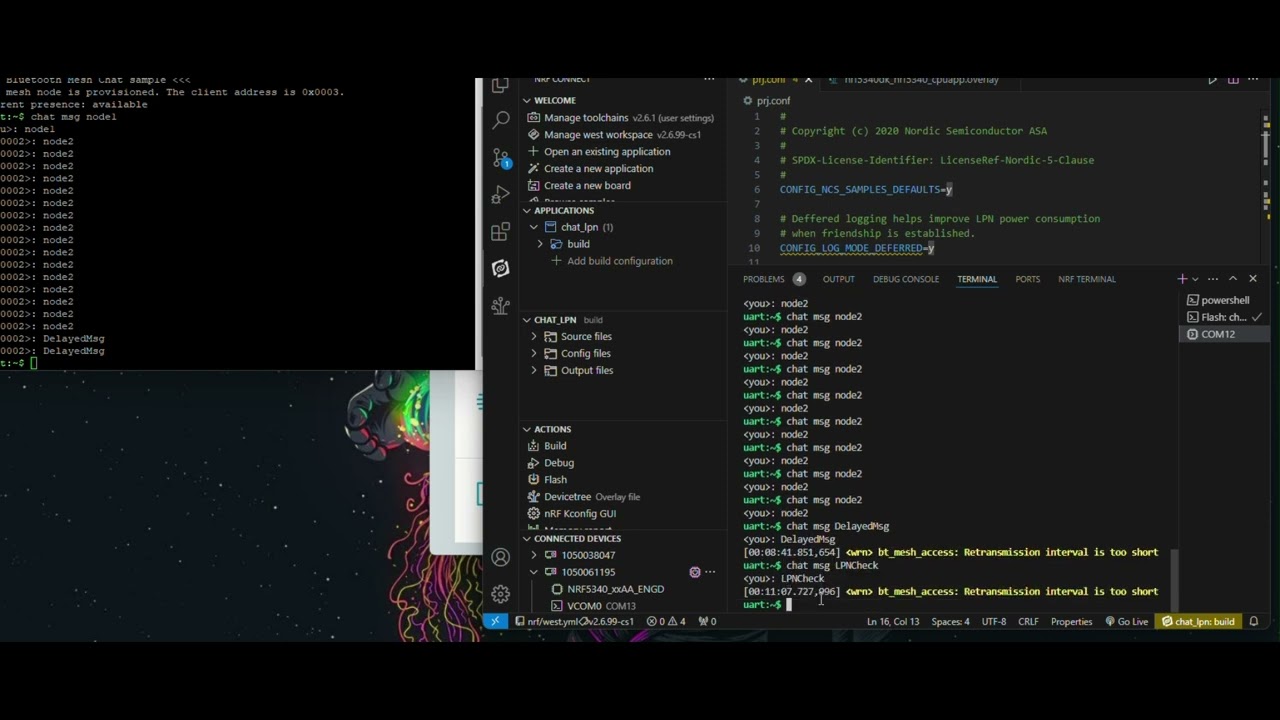Expand the Source files folder
1280x720 pixels.
[534, 337]
